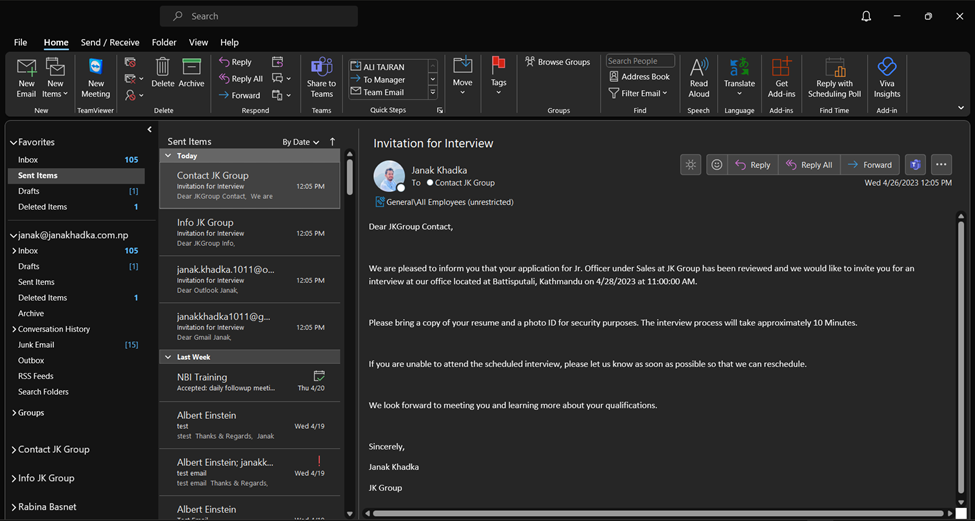Switch reading pane background with sun icon

[690, 165]
